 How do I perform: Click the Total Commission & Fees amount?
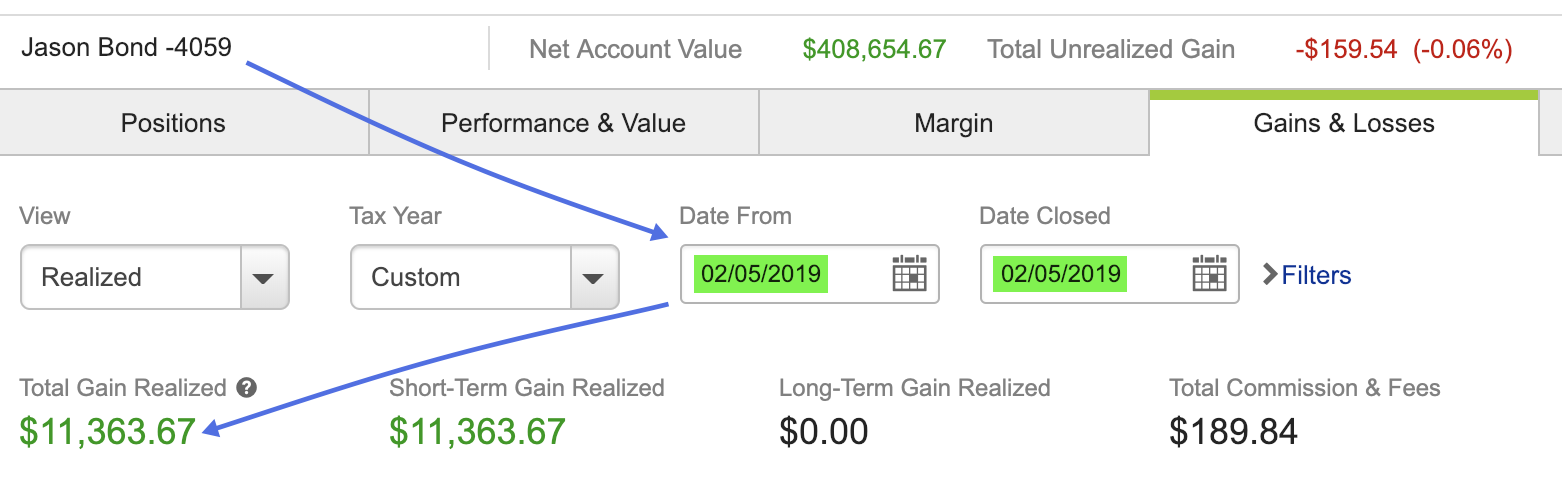click(x=1233, y=431)
